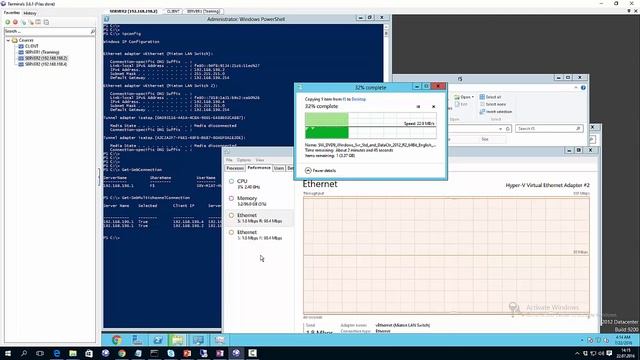Click the taskbar search icon
Viewport: 640px width, 360px height.
coord(24,353)
